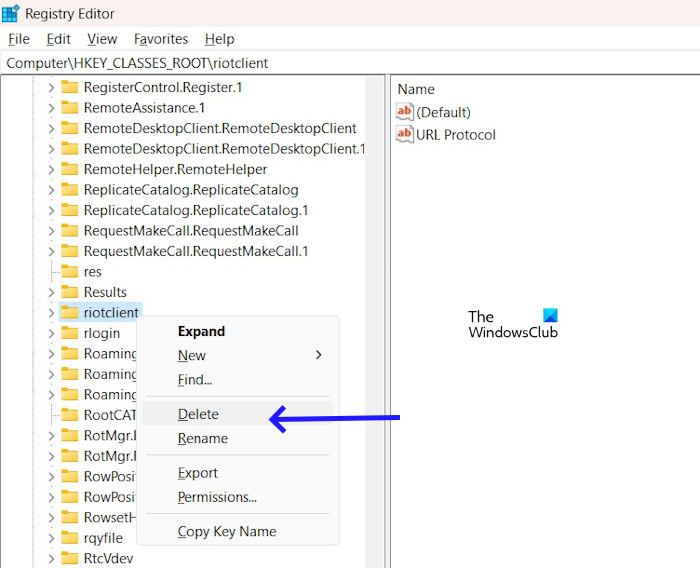Select the res key name
Screen dimensions: 700x568
point(92,271)
